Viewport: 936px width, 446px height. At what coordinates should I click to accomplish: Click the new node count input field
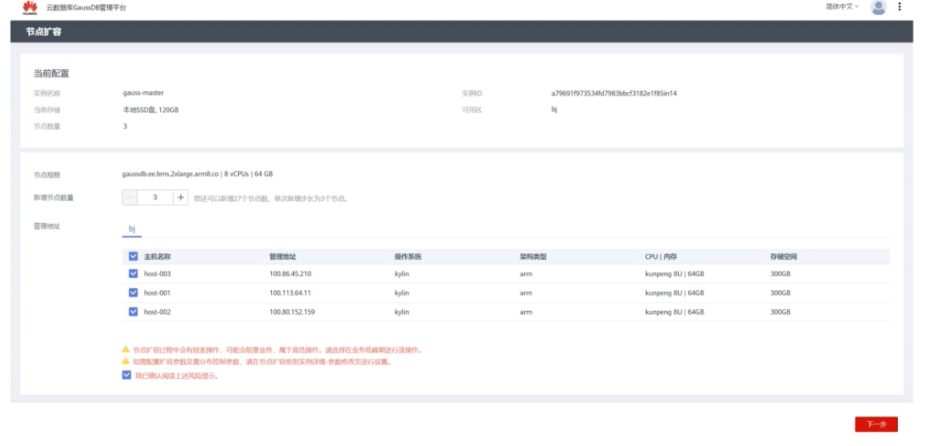point(155,198)
